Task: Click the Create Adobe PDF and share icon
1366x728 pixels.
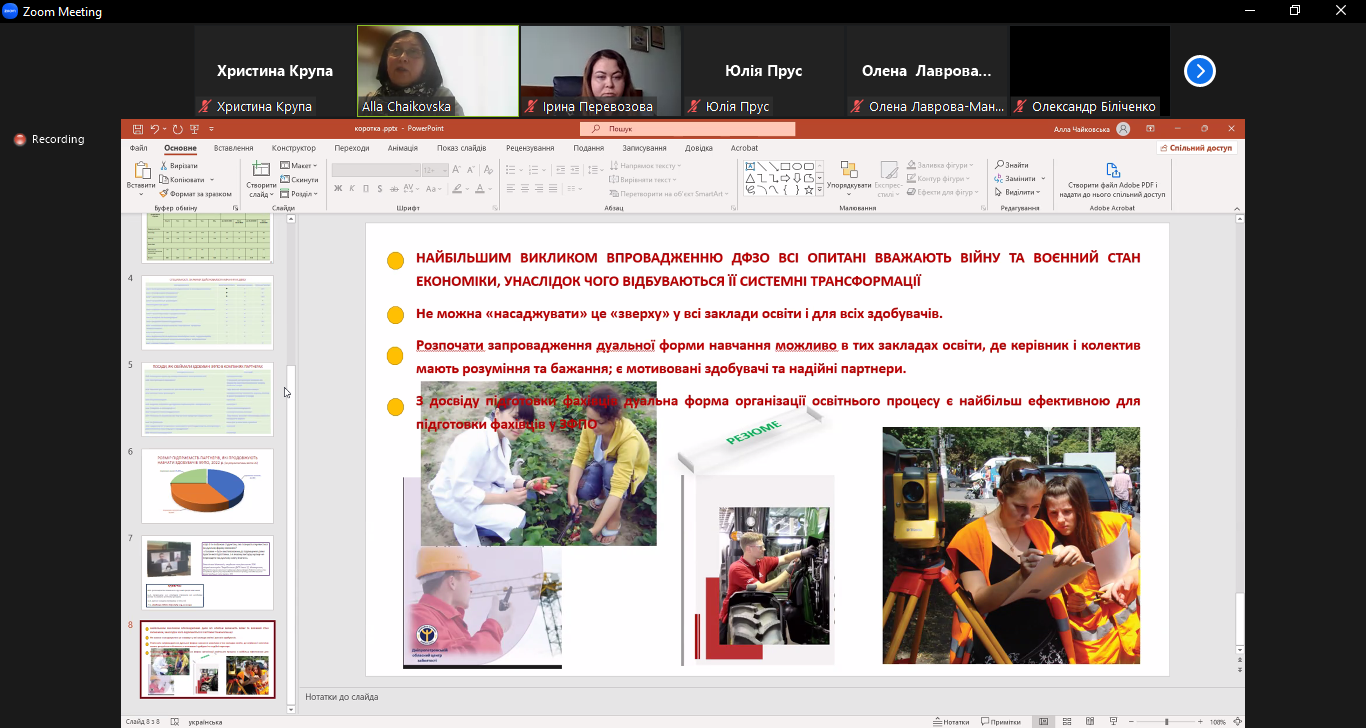Action: click(x=1112, y=171)
